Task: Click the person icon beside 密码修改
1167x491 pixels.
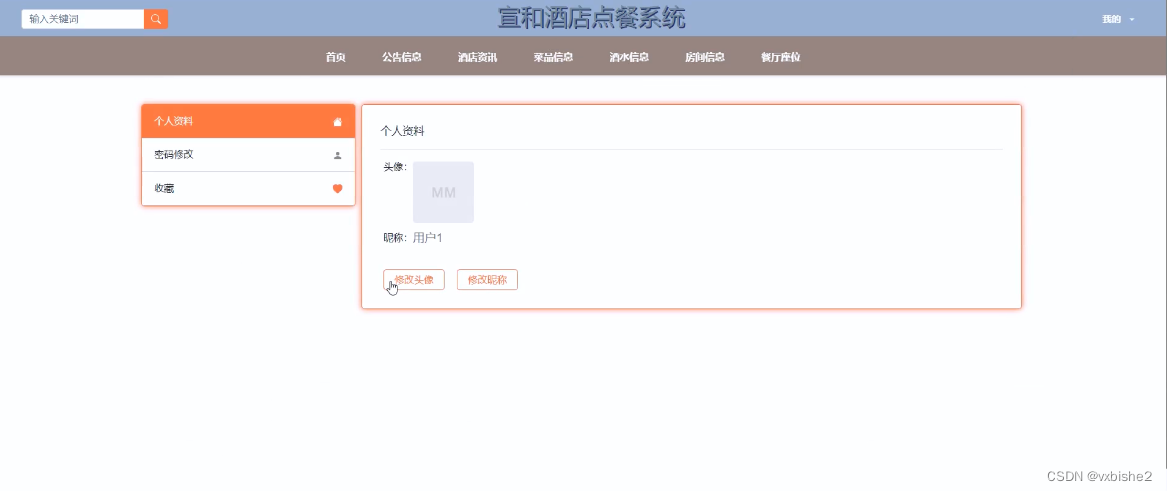Action: [337, 155]
